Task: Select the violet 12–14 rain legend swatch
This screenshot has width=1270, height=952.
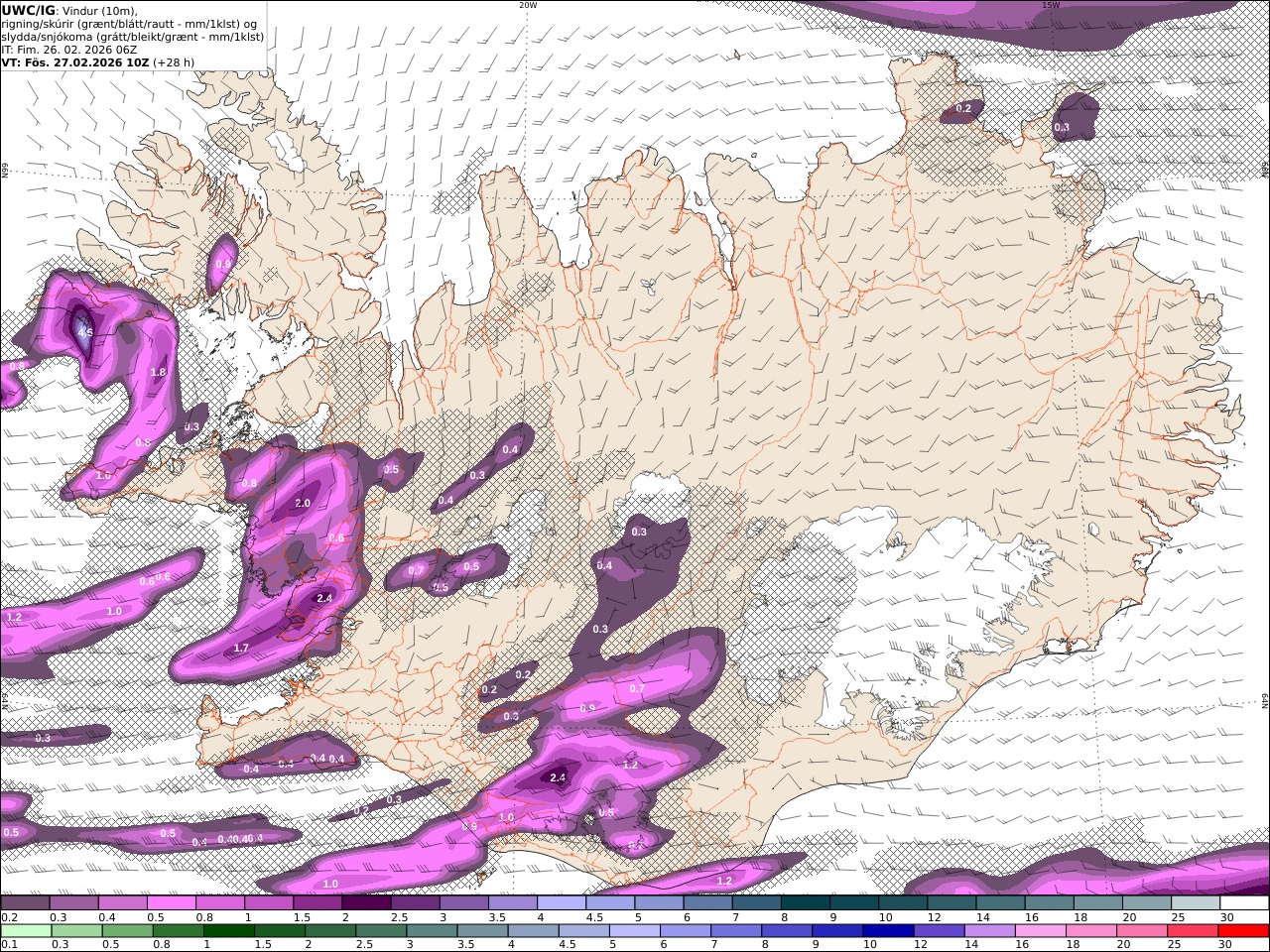Action: tap(939, 931)
